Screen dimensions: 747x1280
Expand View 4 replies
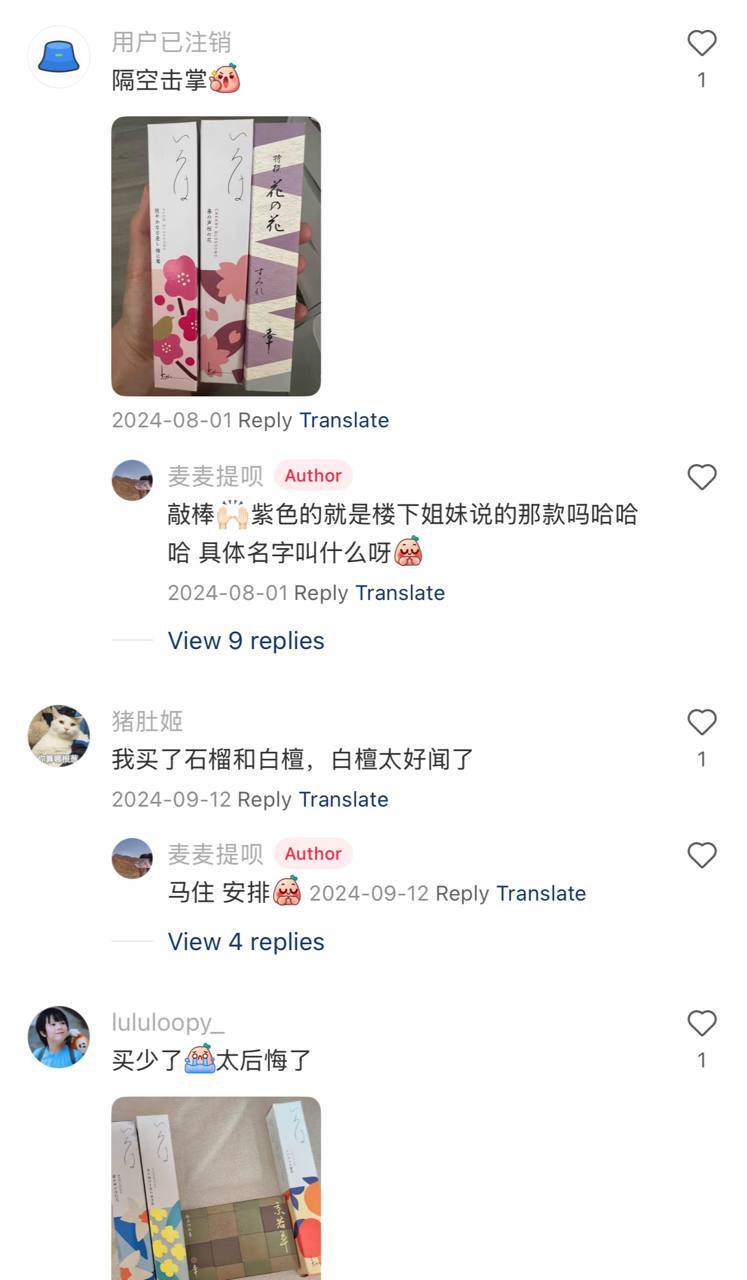(246, 942)
